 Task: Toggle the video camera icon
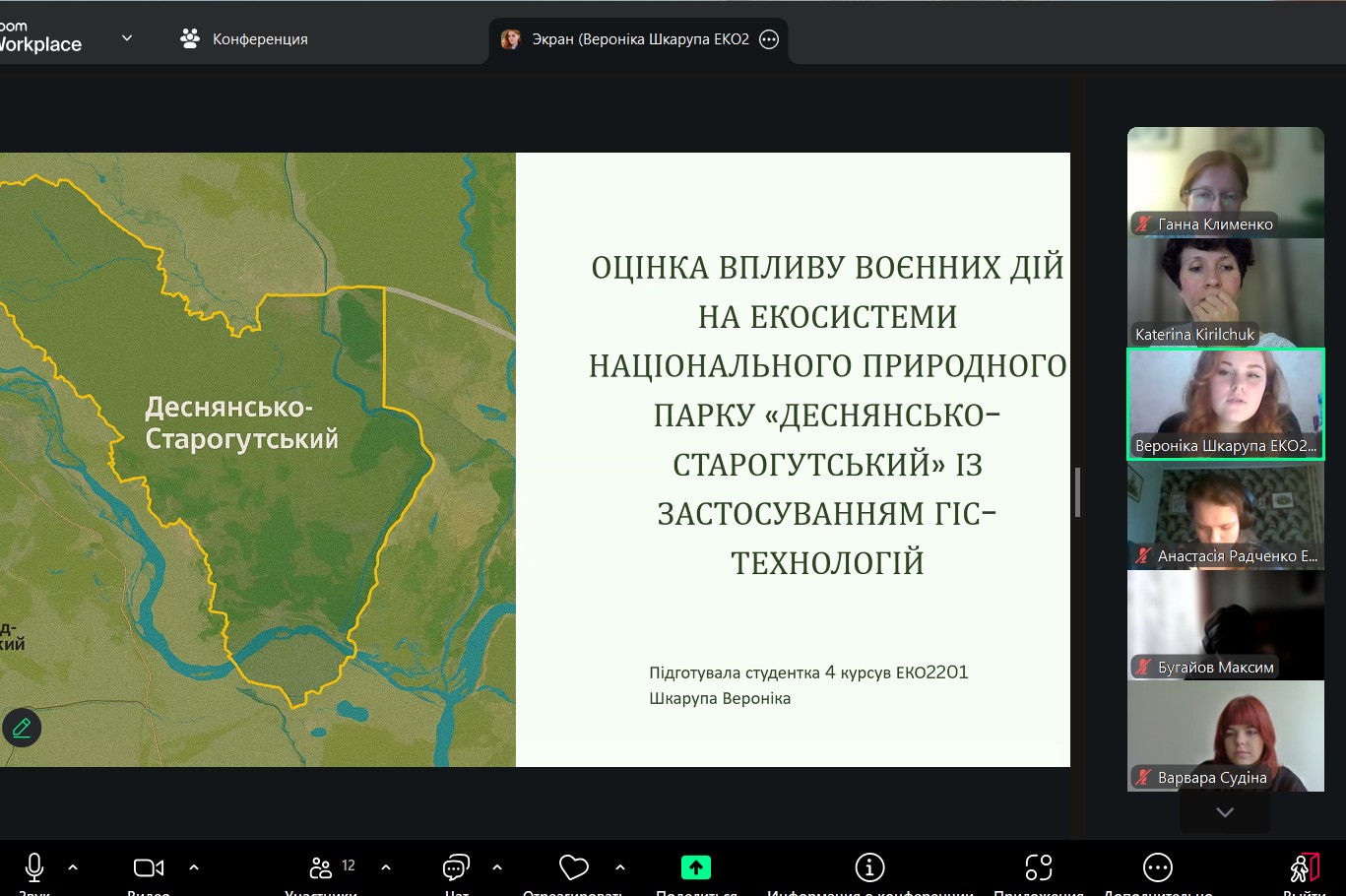pos(149,867)
